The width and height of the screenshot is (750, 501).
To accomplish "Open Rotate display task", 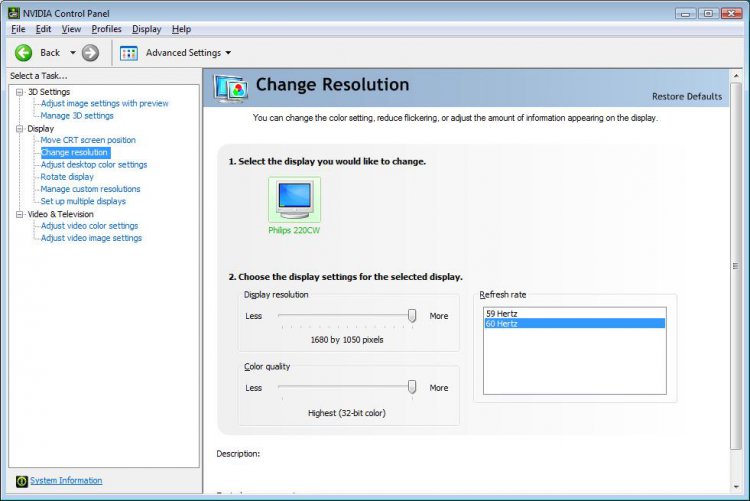I will [67, 177].
